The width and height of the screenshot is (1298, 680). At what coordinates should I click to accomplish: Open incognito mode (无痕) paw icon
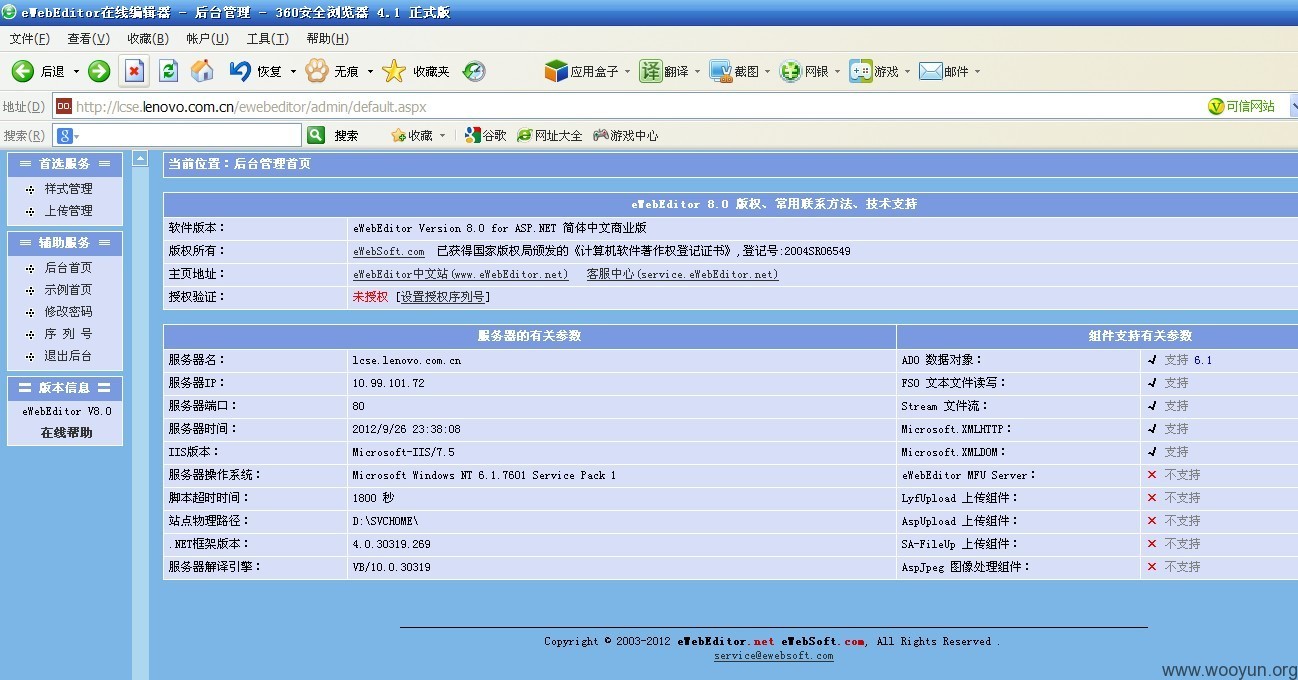[x=317, y=71]
